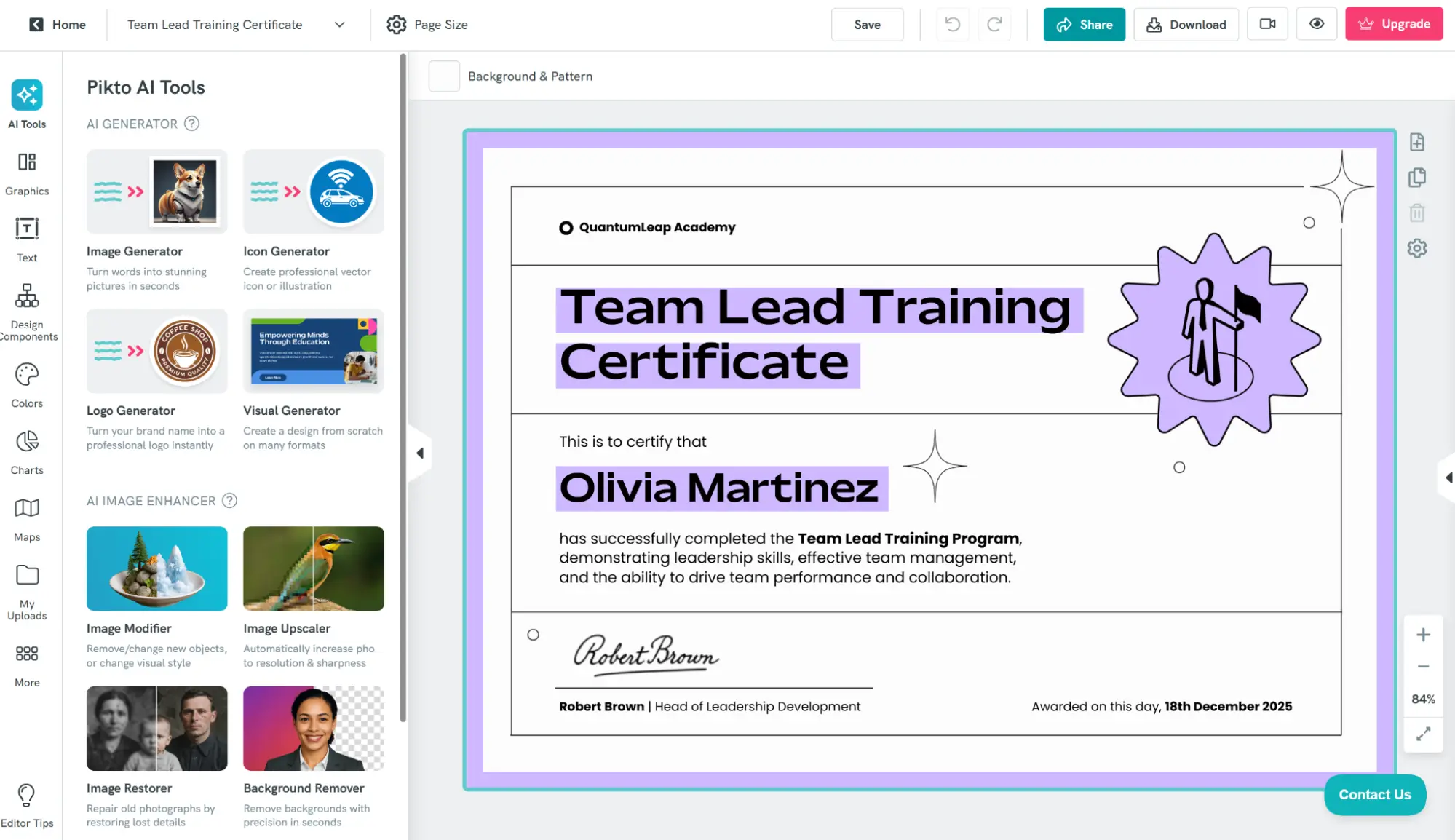Click the Save button
1455x840 pixels.
pyautogui.click(x=867, y=25)
